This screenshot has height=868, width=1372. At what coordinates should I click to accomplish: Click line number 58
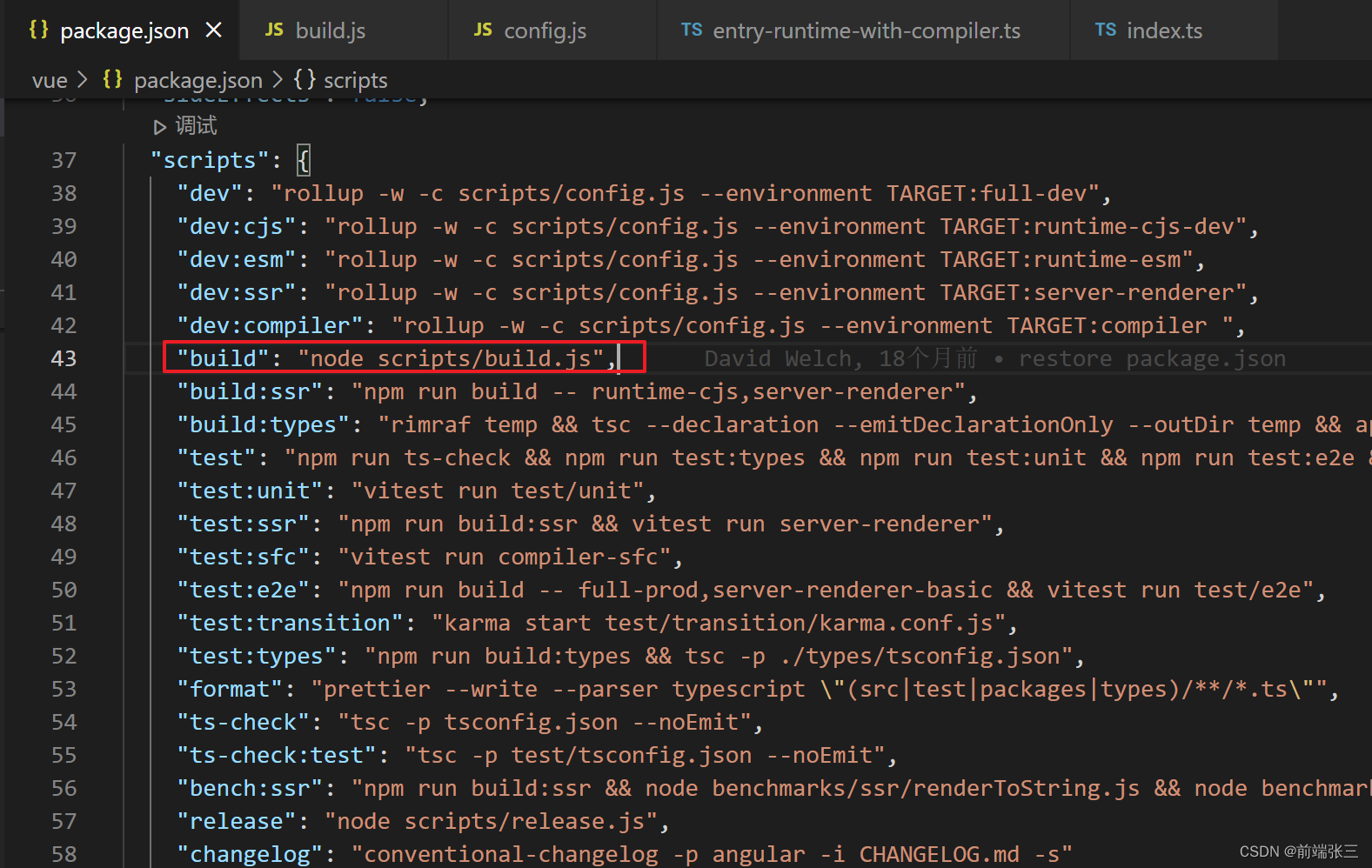[64, 854]
